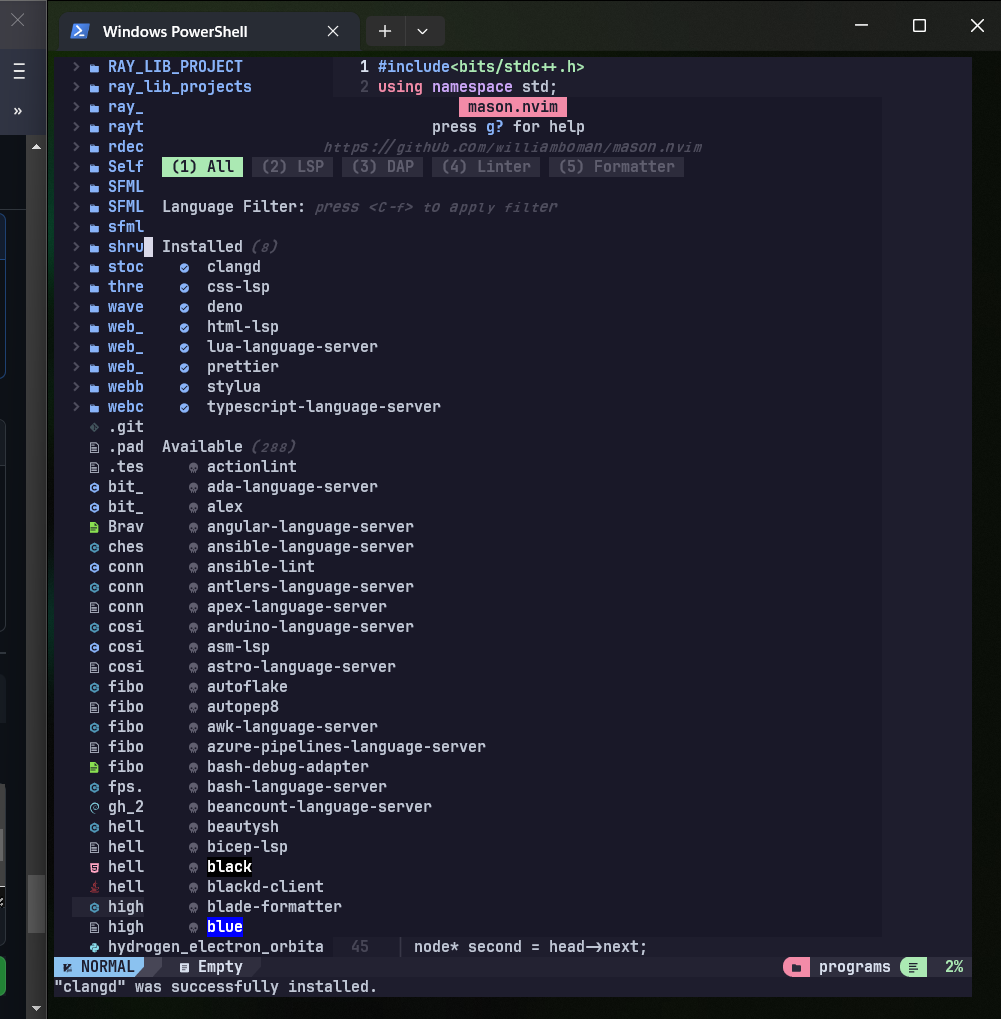The height and width of the screenshot is (1019, 1001).
Task: Toggle the installed check beside prettier
Action: pos(183,366)
